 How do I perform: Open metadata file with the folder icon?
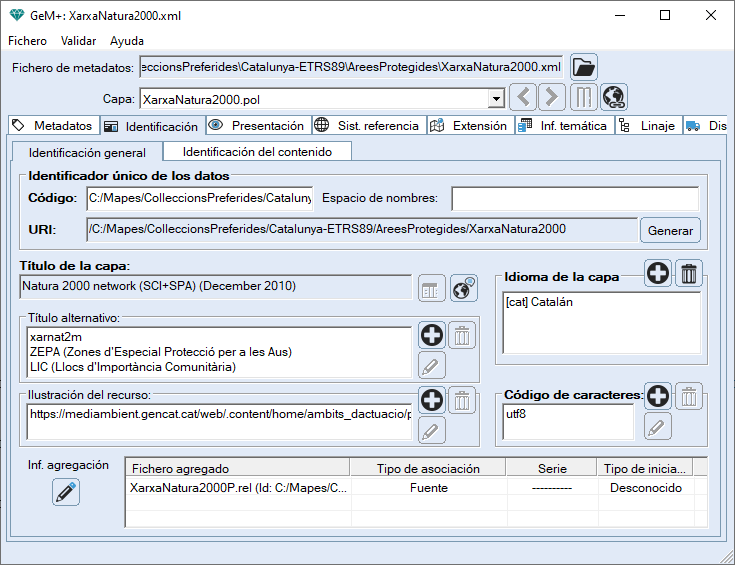click(x=583, y=68)
